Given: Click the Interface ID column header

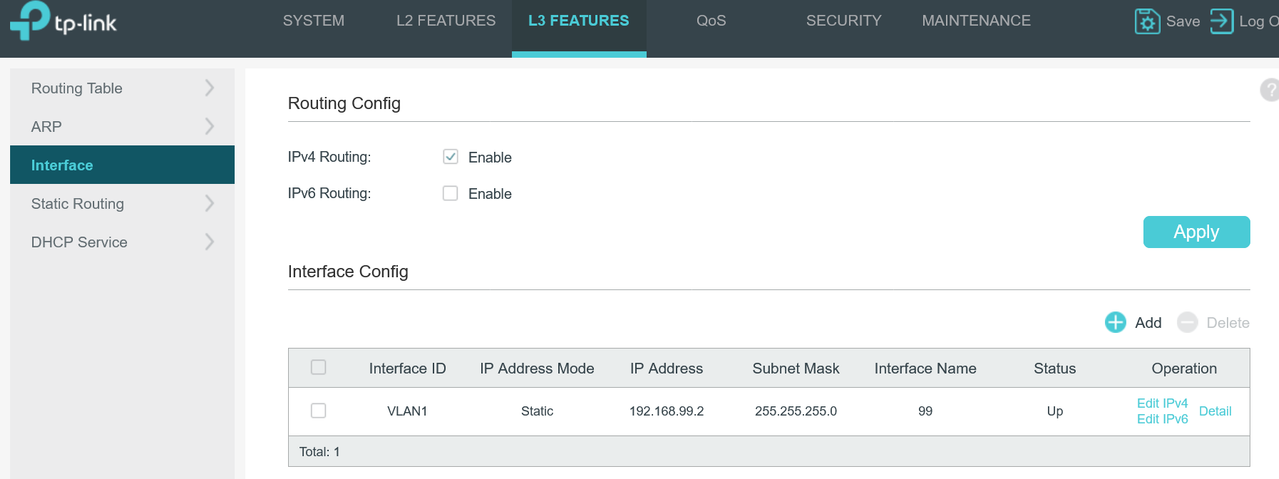Looking at the screenshot, I should (x=407, y=368).
